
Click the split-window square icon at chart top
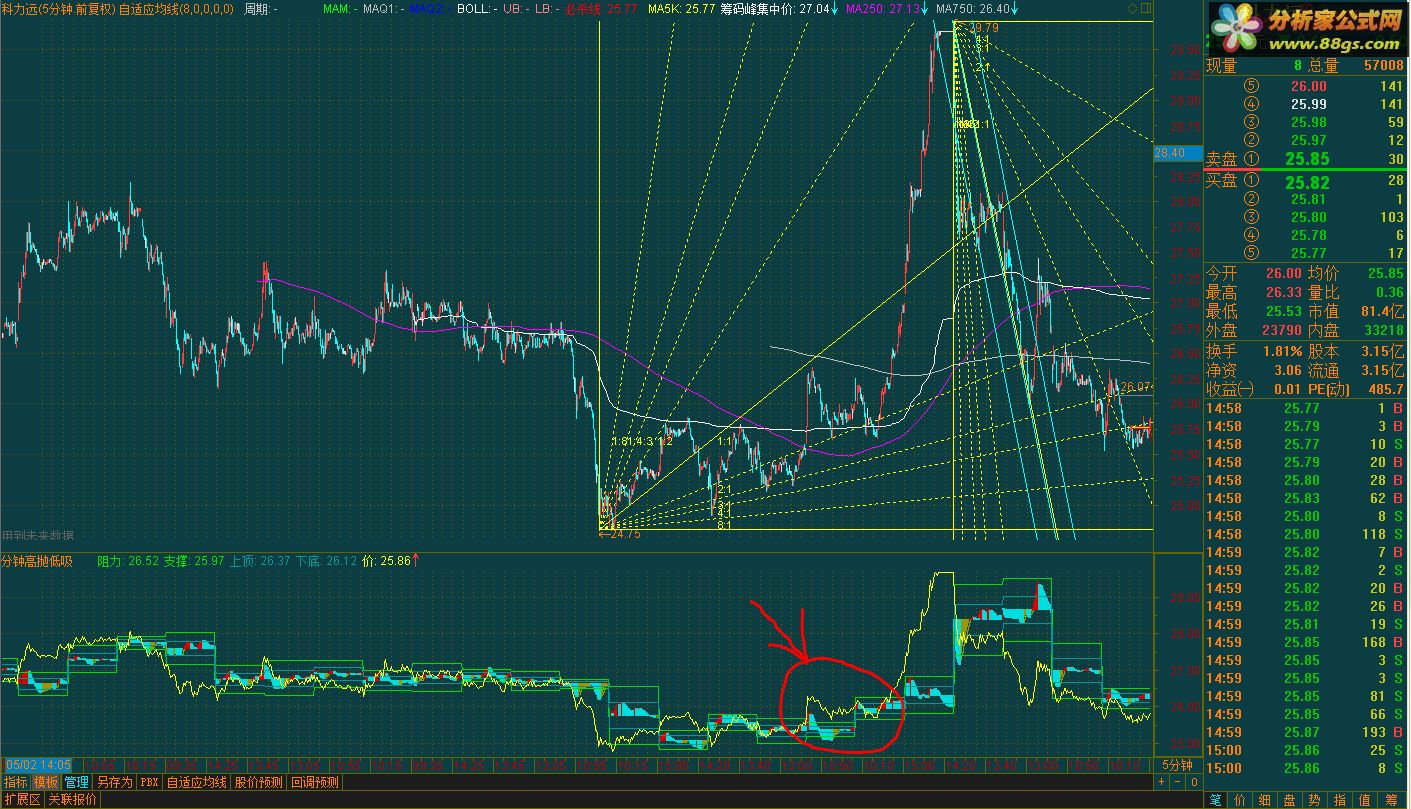pos(1146,9)
